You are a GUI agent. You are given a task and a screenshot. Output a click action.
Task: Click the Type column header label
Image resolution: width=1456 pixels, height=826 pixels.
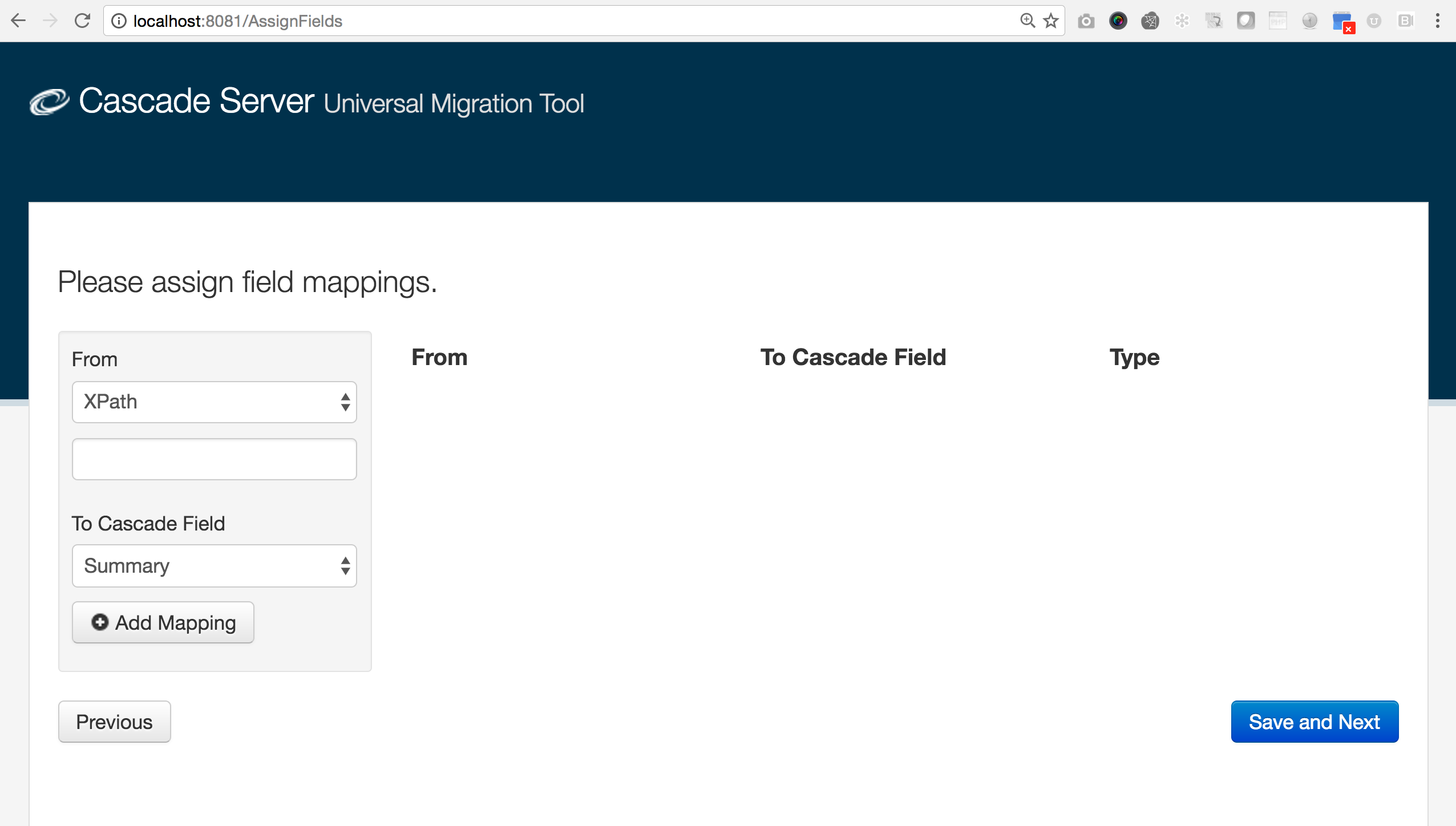[1134, 357]
